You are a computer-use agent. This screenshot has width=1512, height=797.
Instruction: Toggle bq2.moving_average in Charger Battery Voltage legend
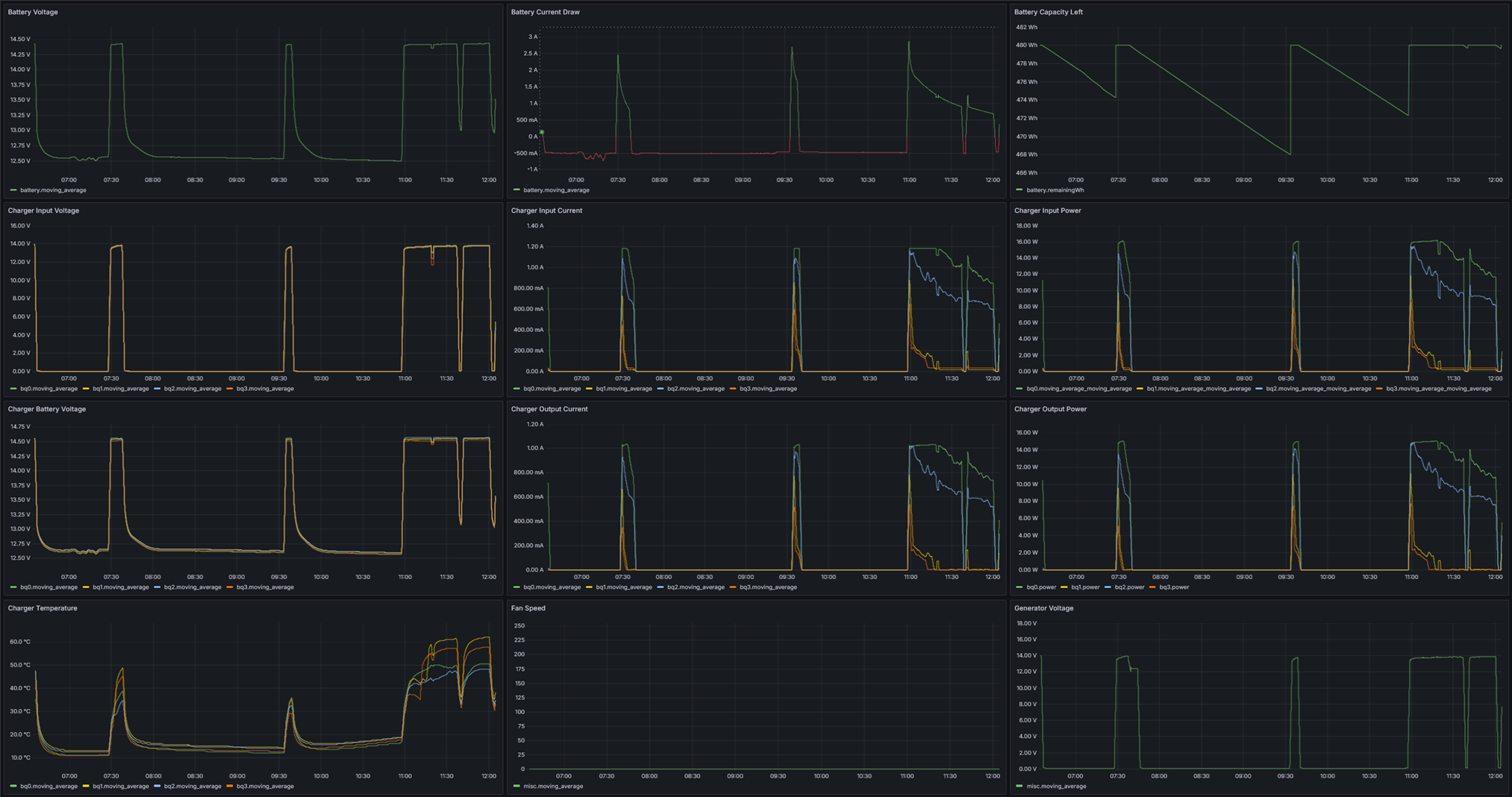(x=193, y=587)
